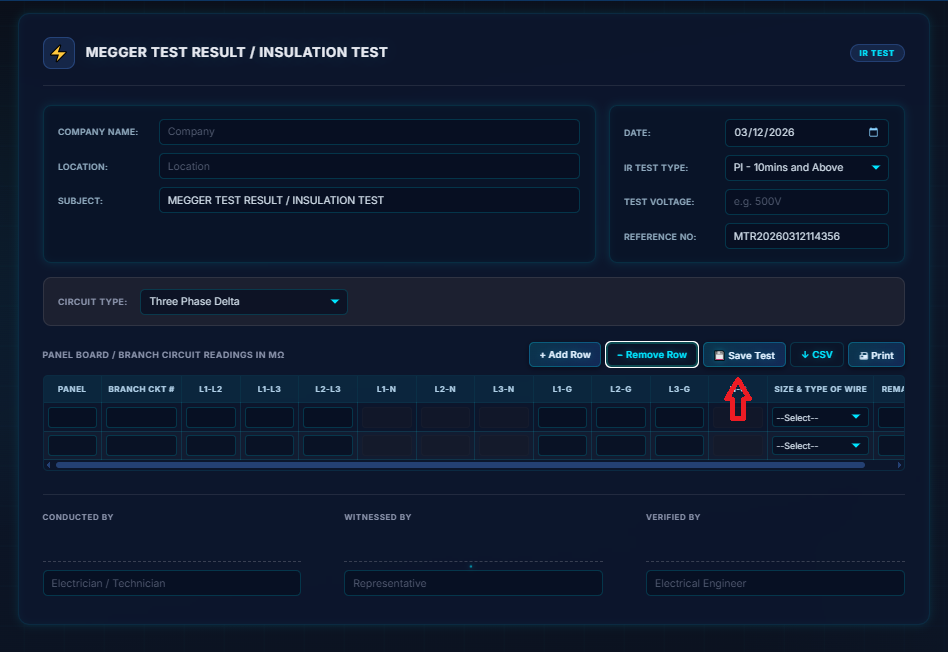Export readings with the CSV button
Viewport: 948px width, 652px height.
[x=816, y=355]
